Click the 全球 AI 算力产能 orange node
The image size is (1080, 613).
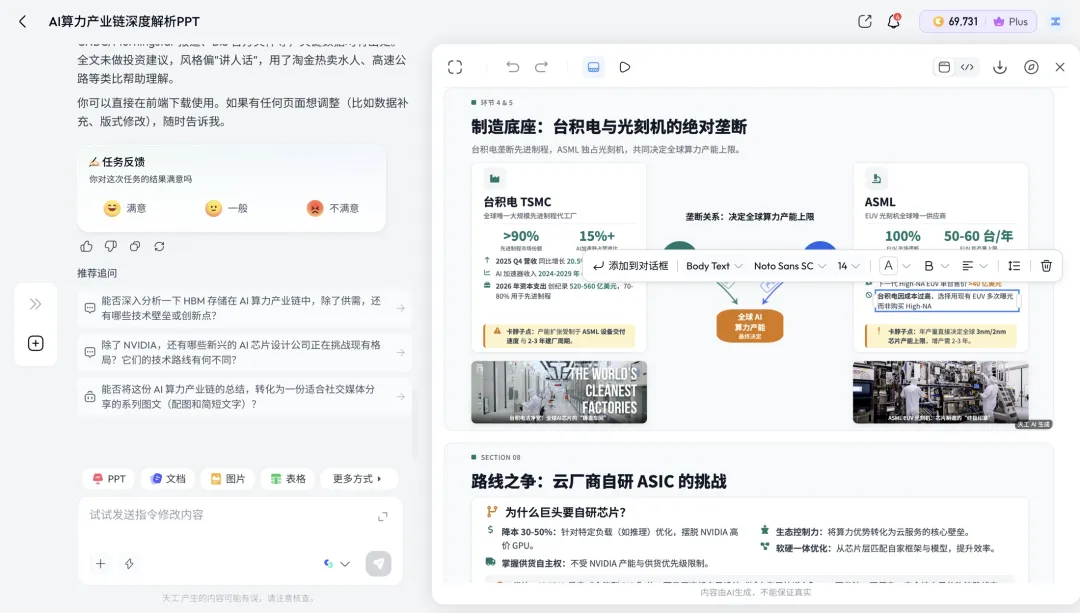tap(749, 326)
